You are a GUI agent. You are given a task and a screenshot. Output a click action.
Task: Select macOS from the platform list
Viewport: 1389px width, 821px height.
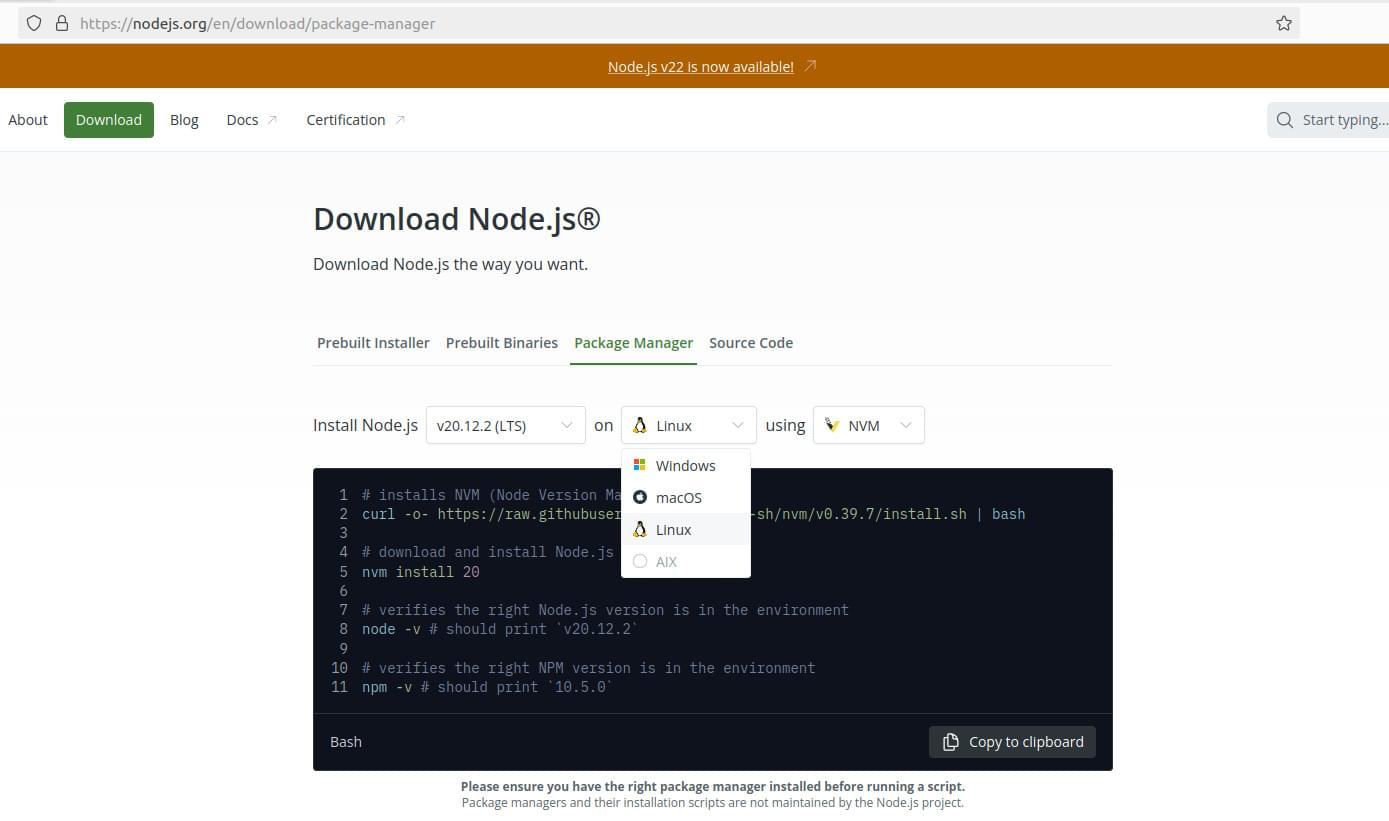[x=686, y=497]
